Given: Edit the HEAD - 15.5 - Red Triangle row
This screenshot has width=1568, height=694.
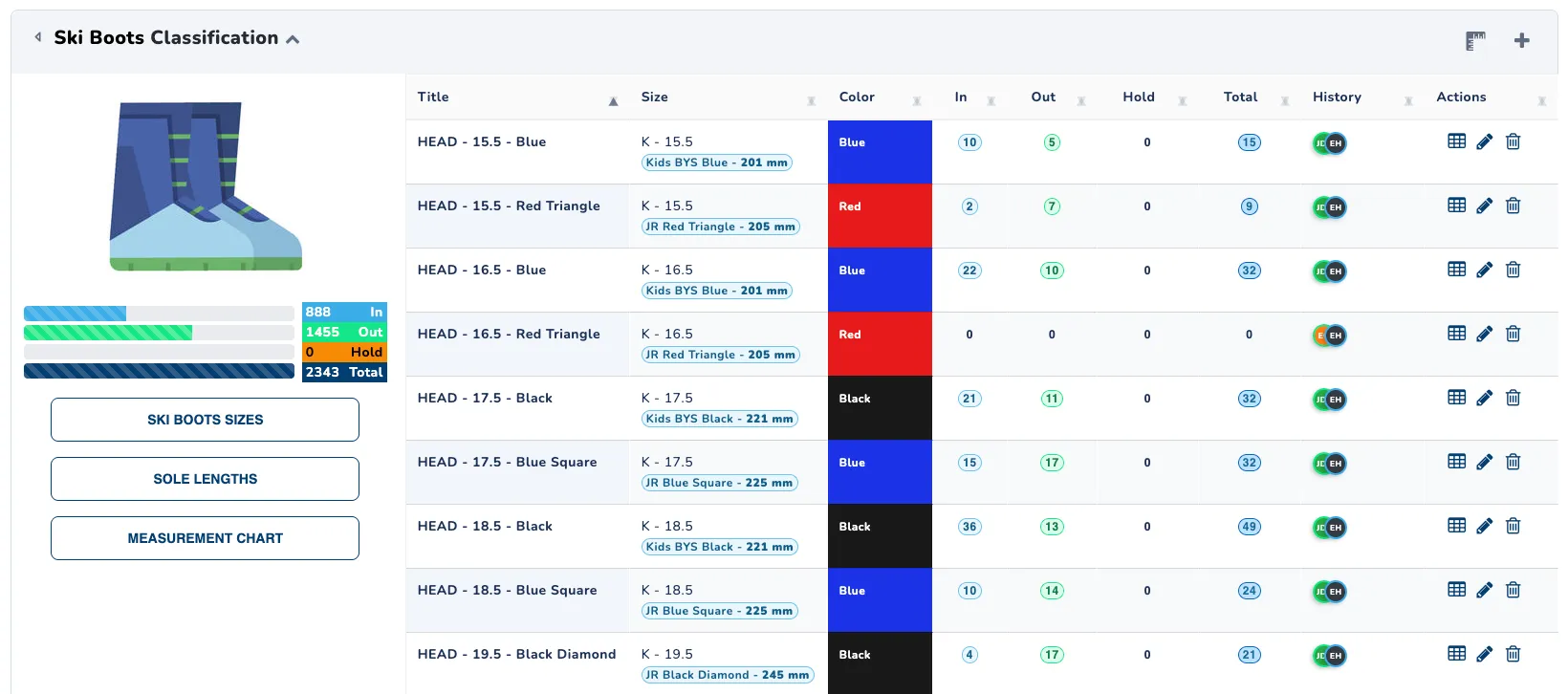Looking at the screenshot, I should pos(1485,206).
